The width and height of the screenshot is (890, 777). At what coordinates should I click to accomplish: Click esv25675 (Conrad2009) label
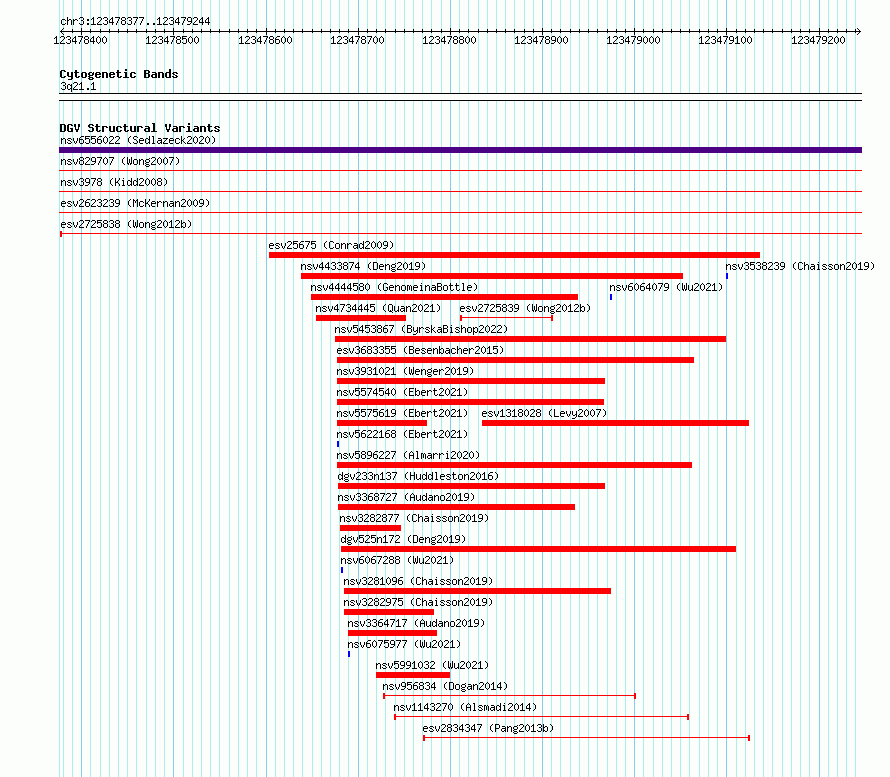(331, 245)
